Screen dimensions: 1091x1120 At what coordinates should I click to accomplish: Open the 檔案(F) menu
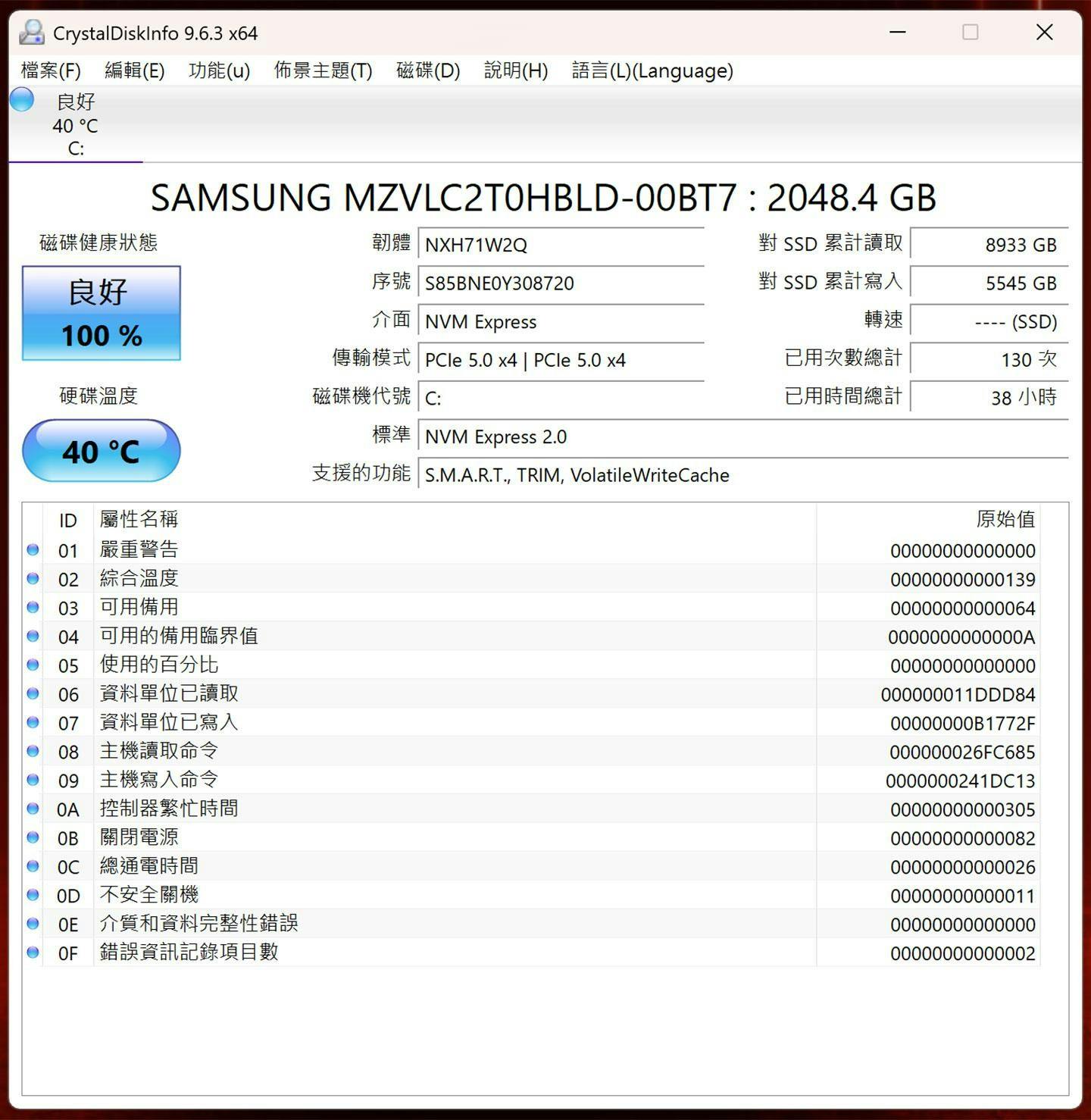[x=51, y=70]
